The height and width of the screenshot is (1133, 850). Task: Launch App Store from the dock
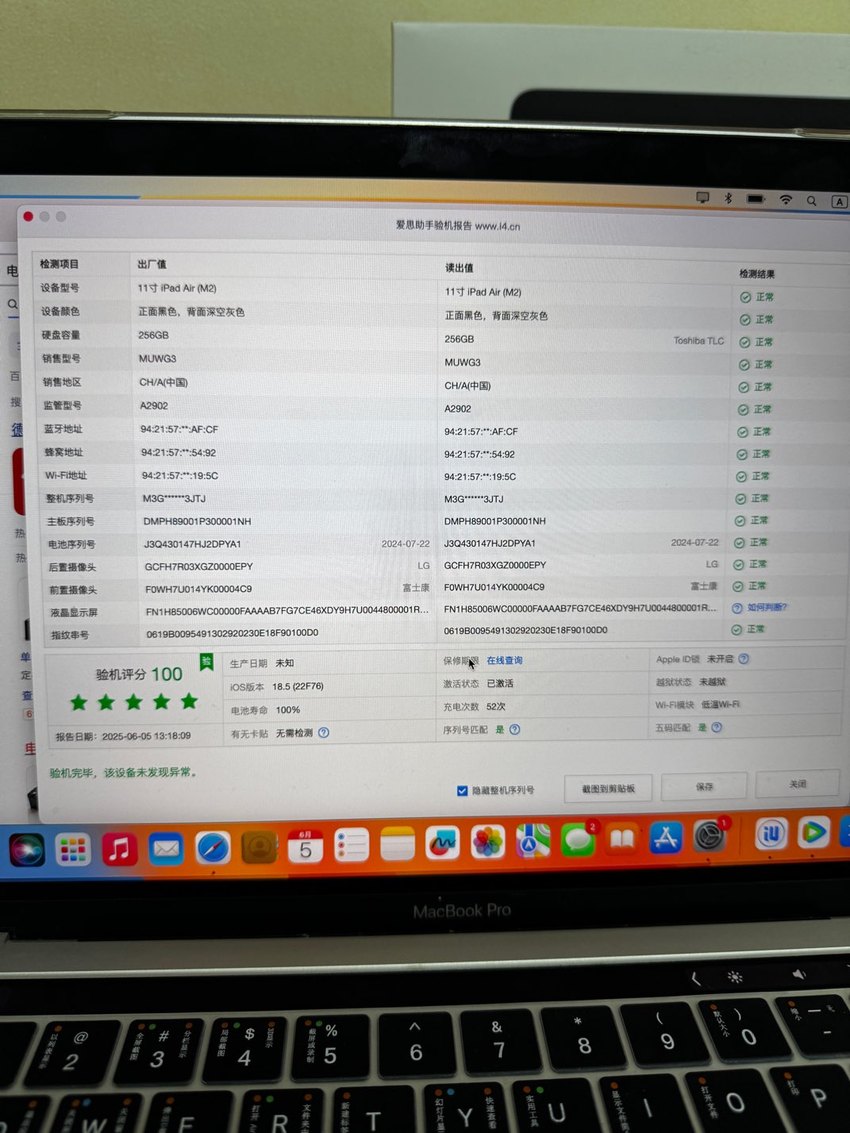click(x=666, y=838)
